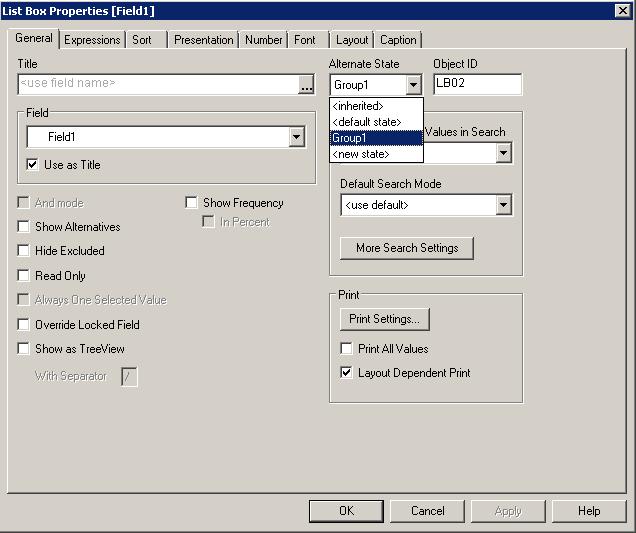Check the Hide Excluded box

point(25,251)
